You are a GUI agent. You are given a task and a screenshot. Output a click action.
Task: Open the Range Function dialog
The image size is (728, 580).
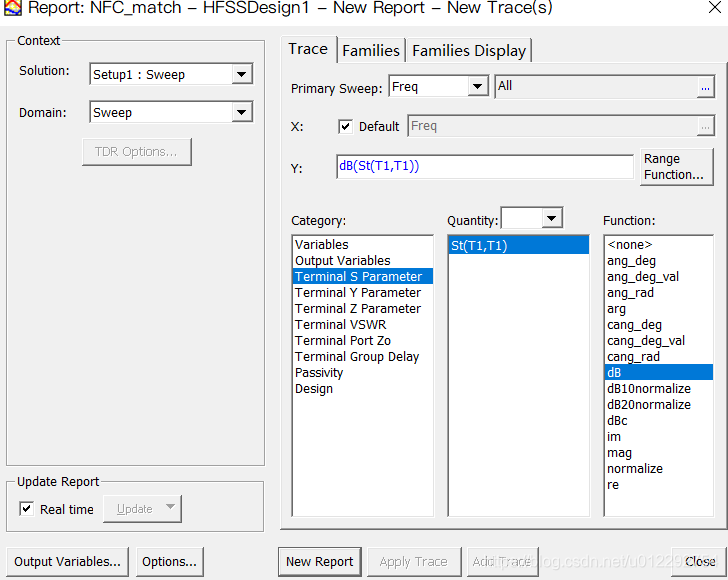pos(676,167)
